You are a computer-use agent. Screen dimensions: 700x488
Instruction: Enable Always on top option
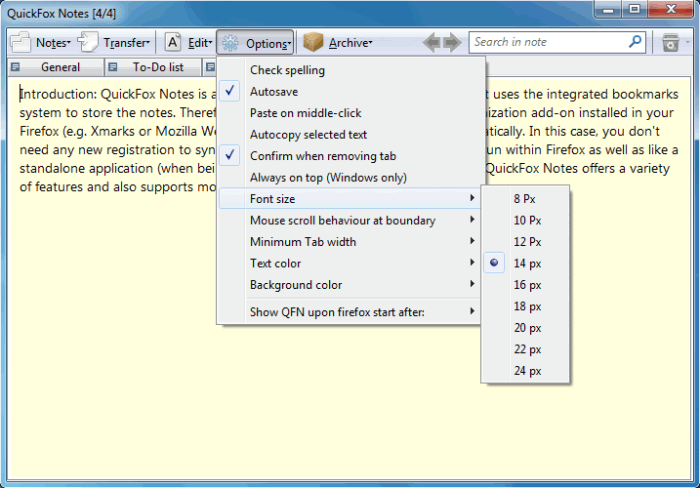click(x=328, y=178)
